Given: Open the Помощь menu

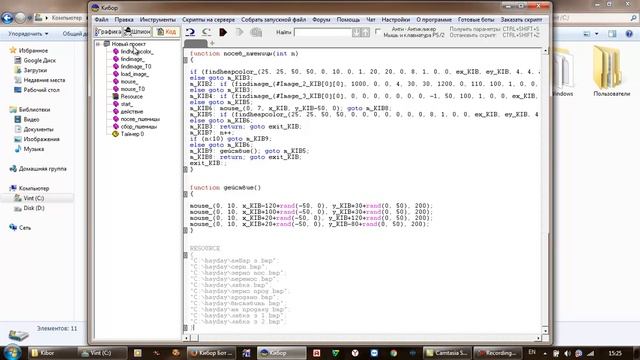Looking at the screenshot, I should (348, 20).
